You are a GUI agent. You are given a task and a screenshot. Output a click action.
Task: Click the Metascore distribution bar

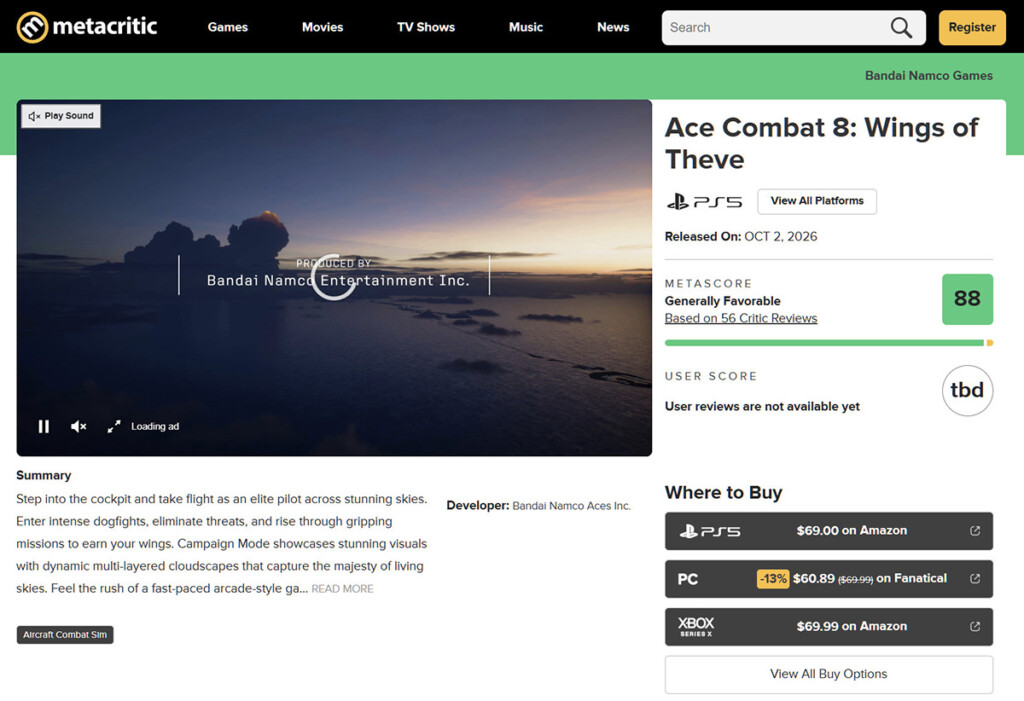pos(829,343)
